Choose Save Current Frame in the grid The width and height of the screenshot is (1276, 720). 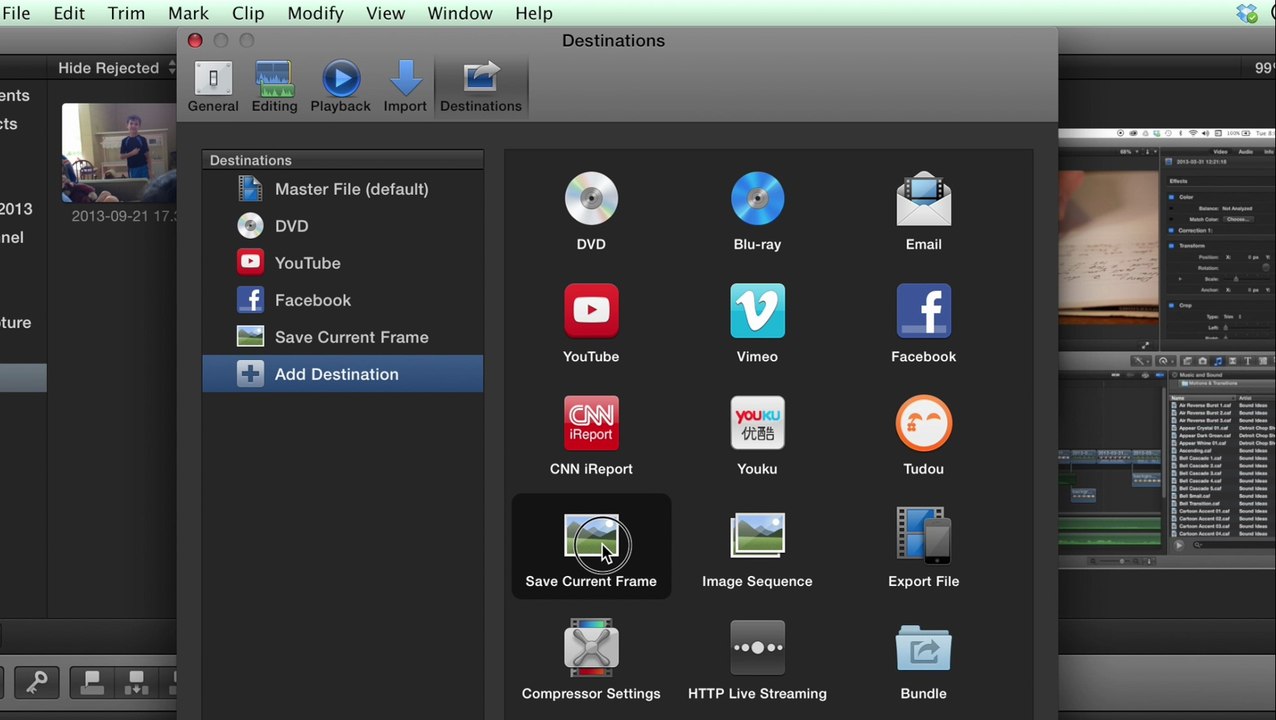click(x=591, y=548)
